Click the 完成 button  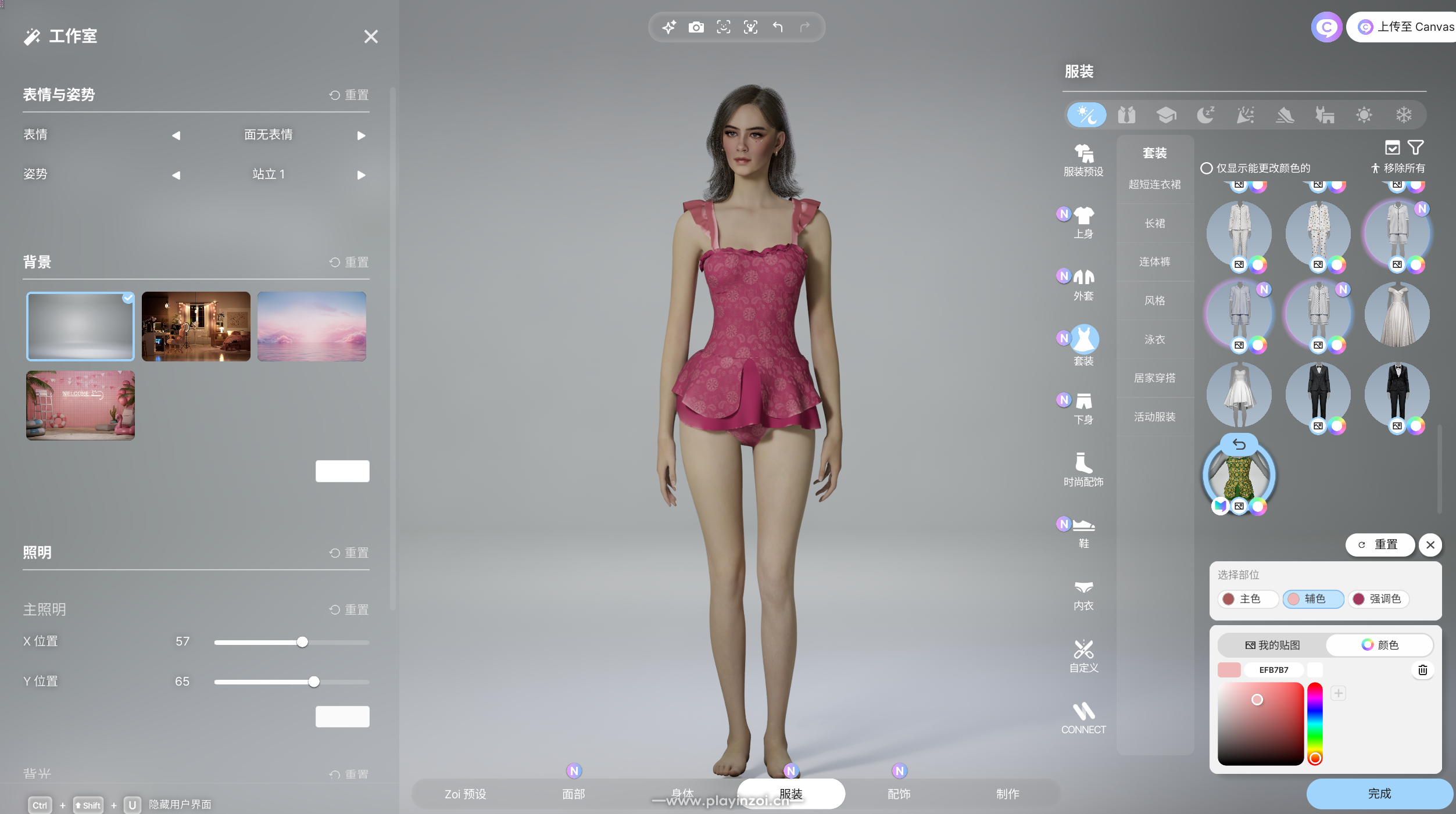coord(1379,794)
